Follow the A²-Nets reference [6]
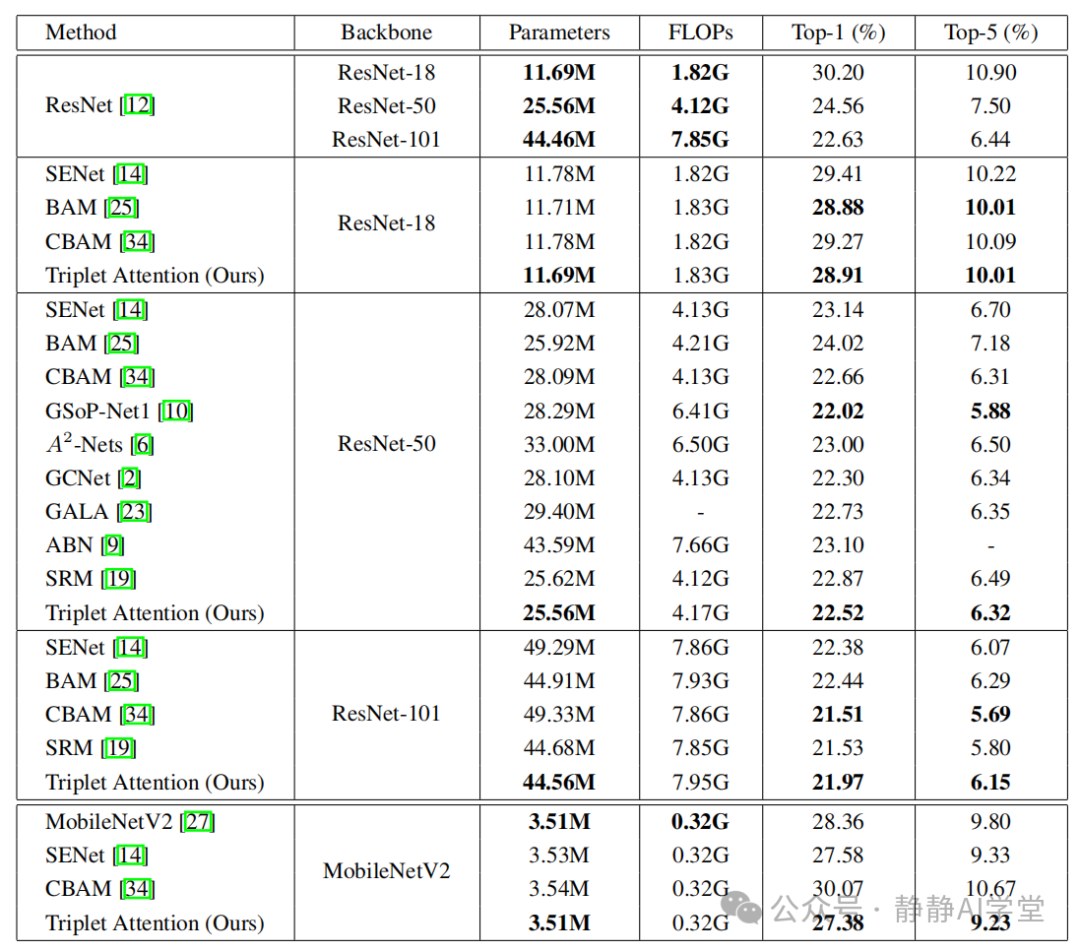 click(142, 445)
